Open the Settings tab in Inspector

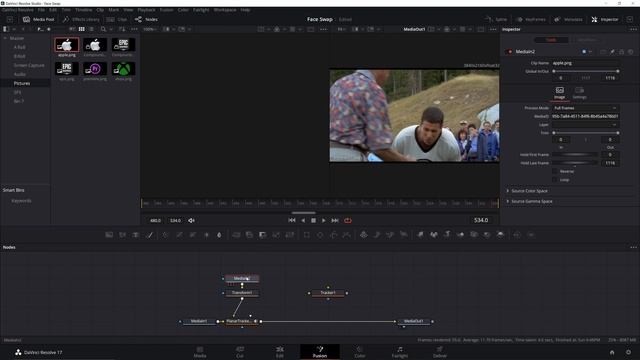579,93
